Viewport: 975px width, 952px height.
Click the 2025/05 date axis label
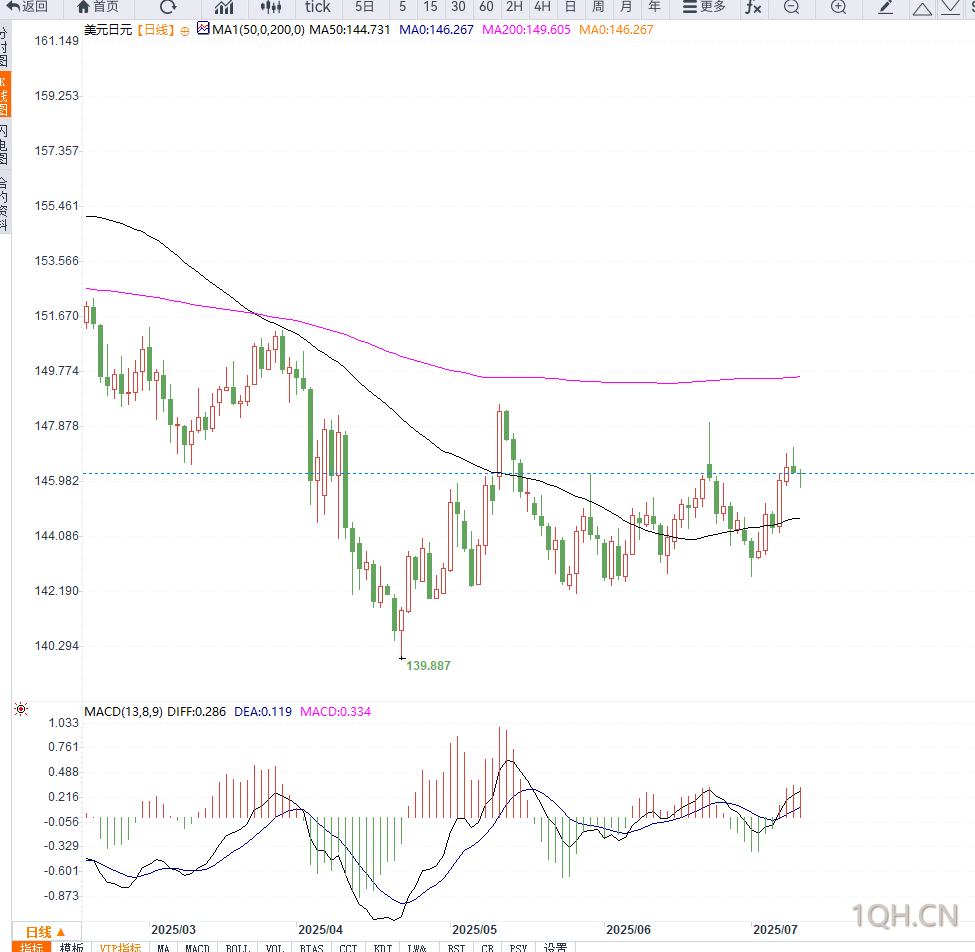click(474, 930)
